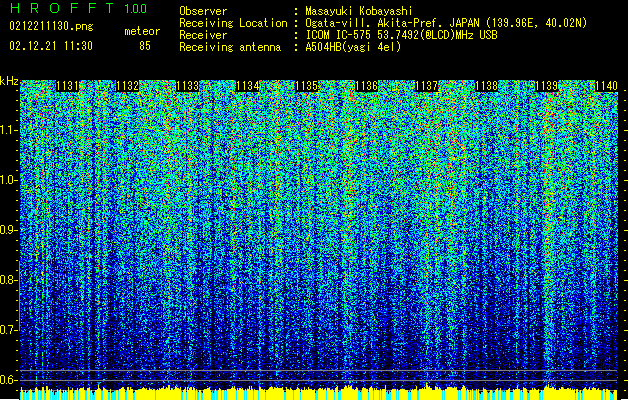Click the 1134 time marker
The height and width of the screenshot is (400, 629).
(x=247, y=86)
